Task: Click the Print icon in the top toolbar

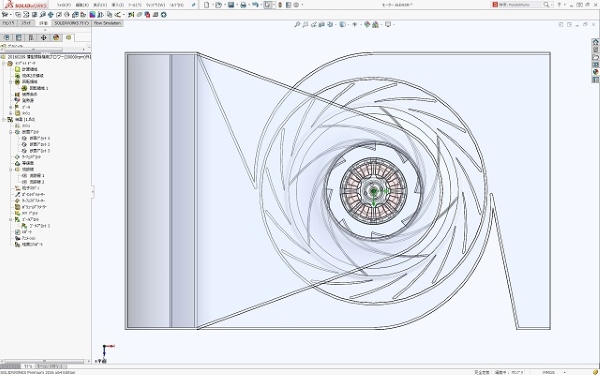Action: 243,5
